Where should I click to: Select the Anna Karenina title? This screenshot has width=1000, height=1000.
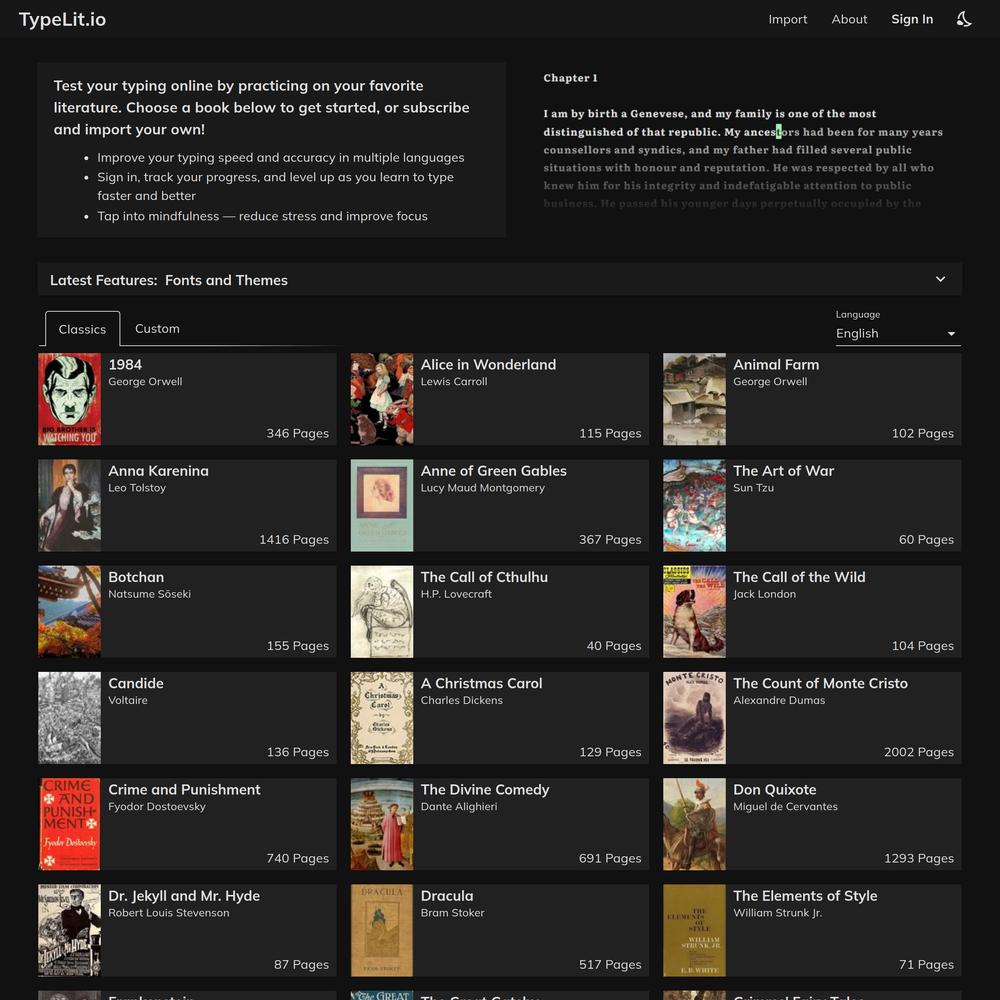tap(158, 471)
